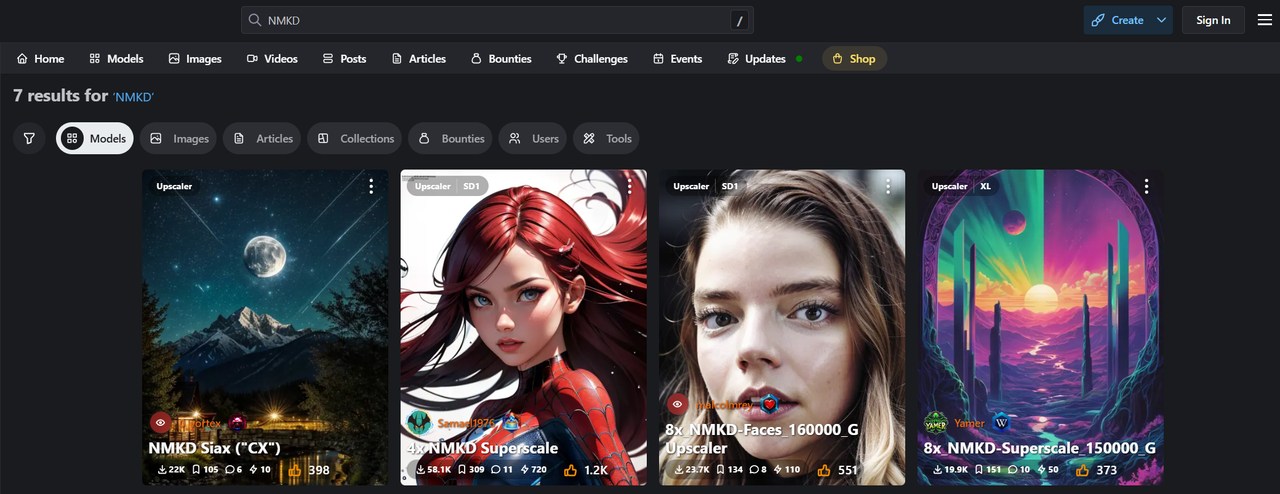Select the Images search filter pill
Viewport: 1280px width, 494px height.
pos(180,139)
